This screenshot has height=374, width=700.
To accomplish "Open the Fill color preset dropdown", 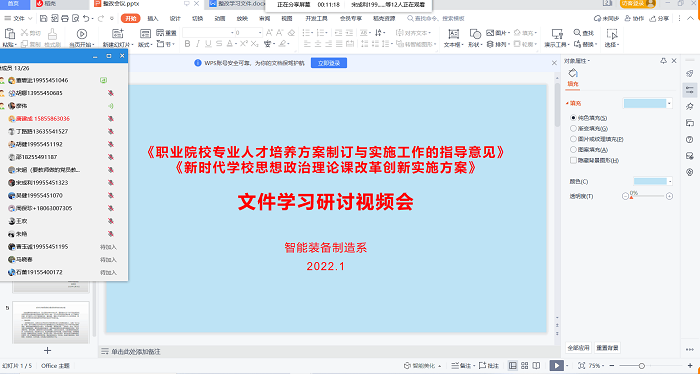I will [669, 104].
